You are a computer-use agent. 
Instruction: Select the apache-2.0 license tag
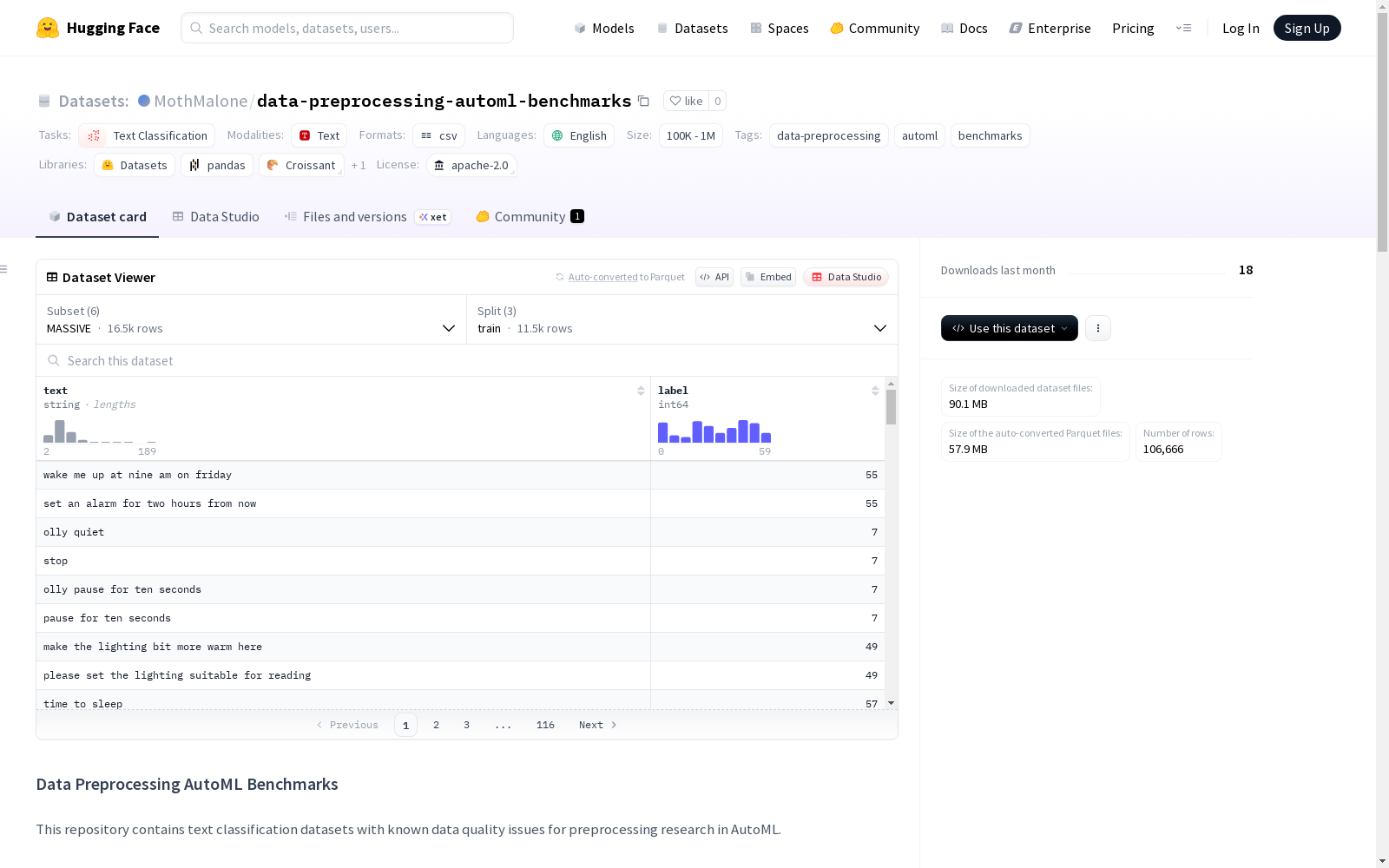coord(471,165)
